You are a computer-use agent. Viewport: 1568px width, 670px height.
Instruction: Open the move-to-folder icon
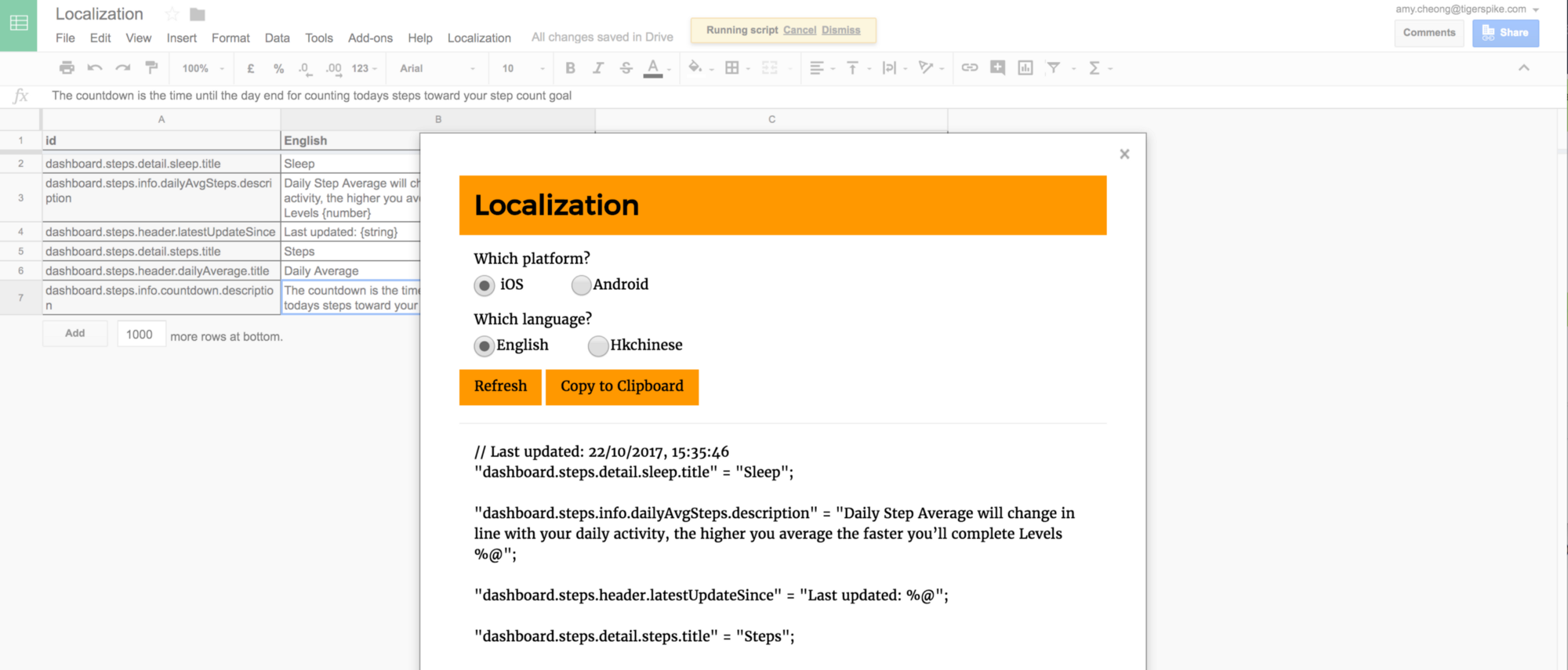tap(198, 14)
